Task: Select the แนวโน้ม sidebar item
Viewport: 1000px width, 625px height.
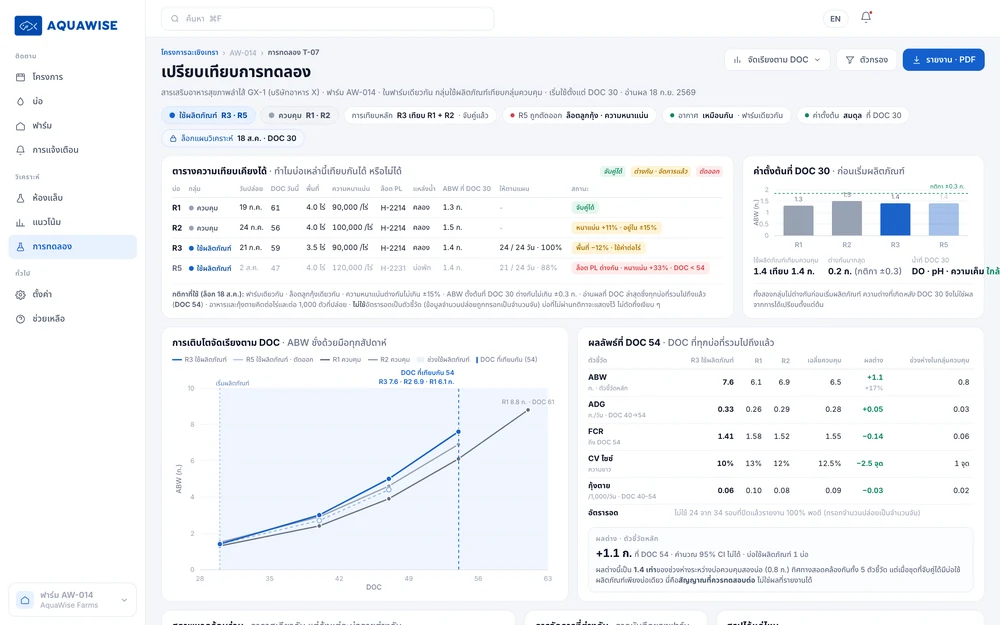Action: click(x=73, y=222)
